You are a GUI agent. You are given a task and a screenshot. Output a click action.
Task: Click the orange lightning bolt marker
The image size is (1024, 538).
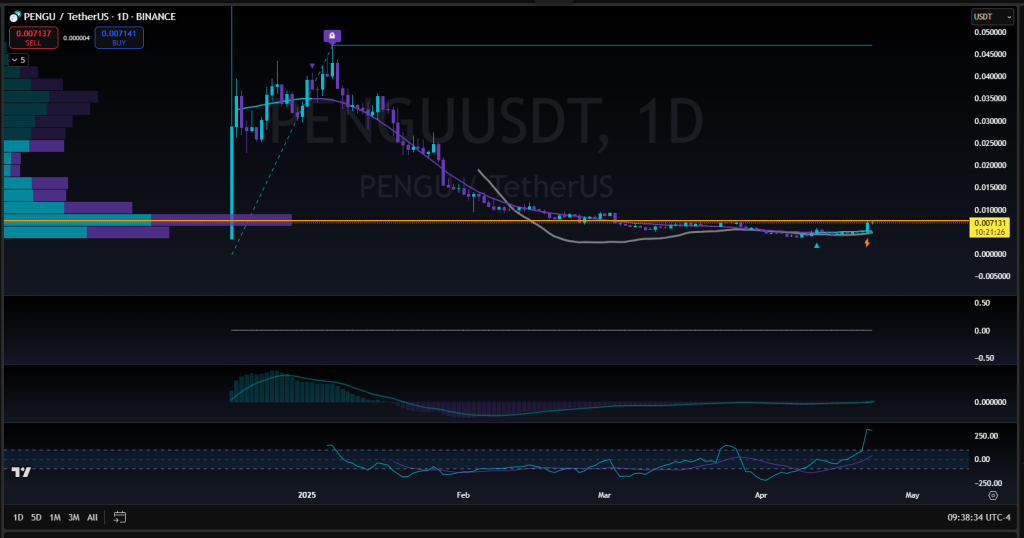[867, 243]
